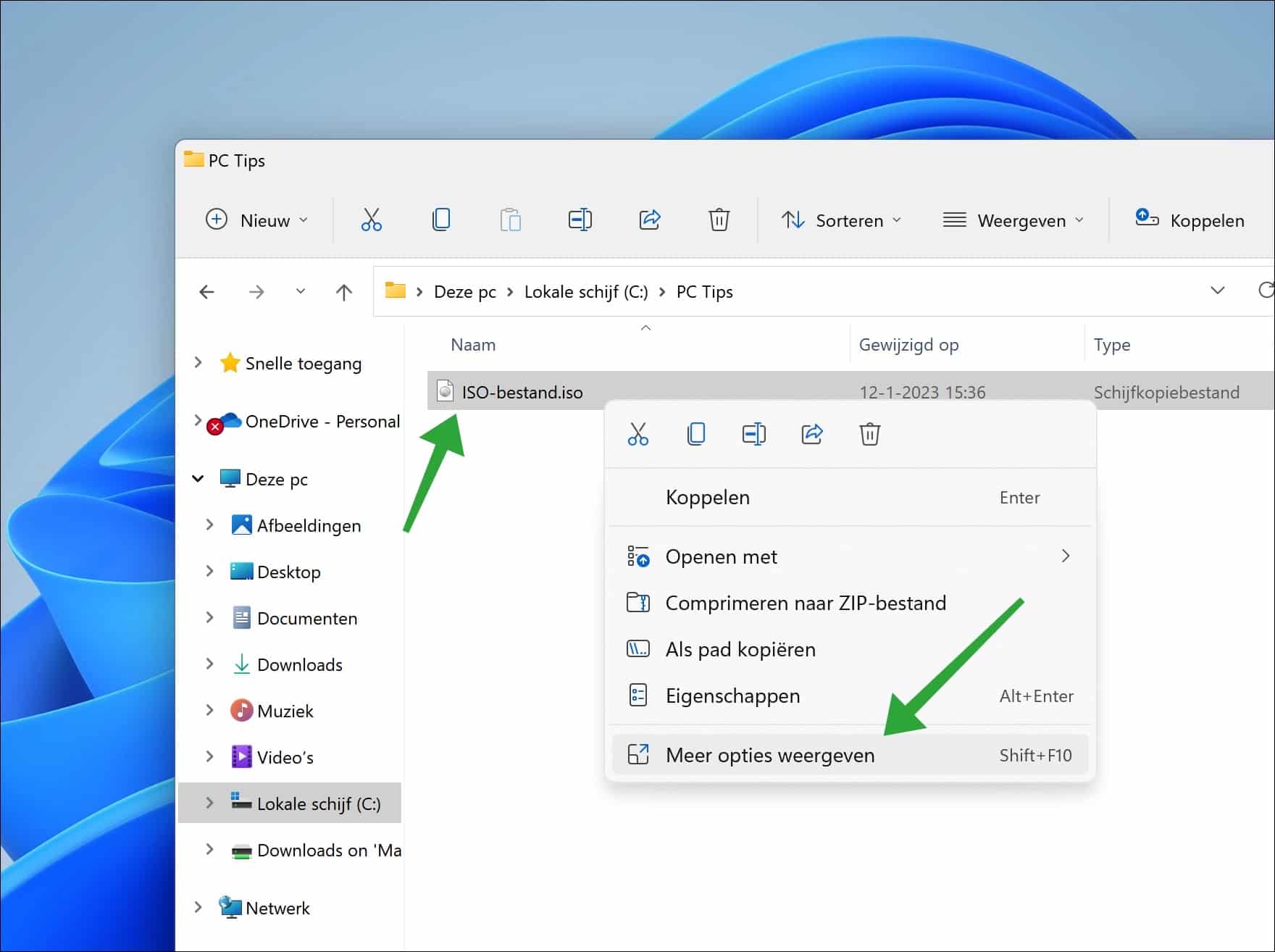Click the Koppelen mount icon in the toolbar
Screen dimensions: 1275x952
tap(1146, 217)
